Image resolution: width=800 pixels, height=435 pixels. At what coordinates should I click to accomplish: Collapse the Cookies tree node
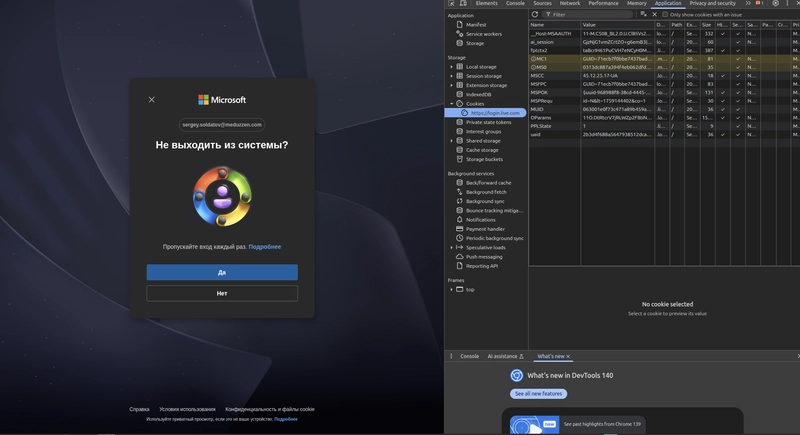[452, 104]
